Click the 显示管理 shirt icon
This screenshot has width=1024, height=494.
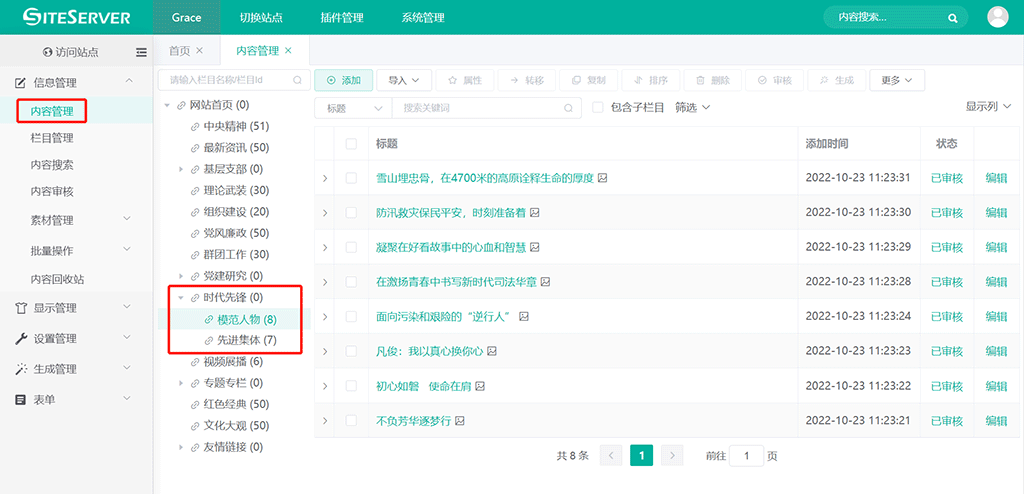(x=20, y=308)
